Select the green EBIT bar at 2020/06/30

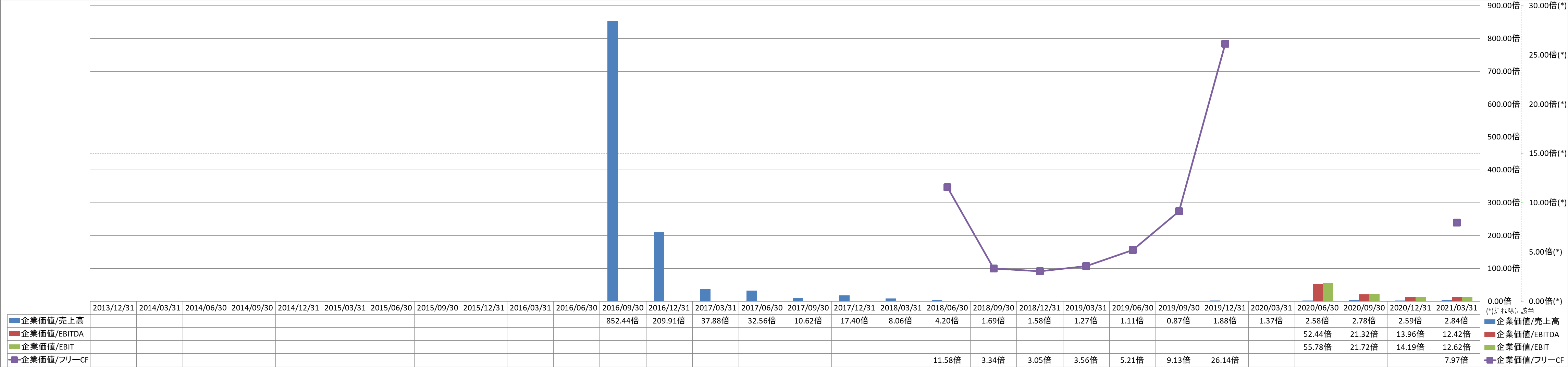[x=1328, y=292]
